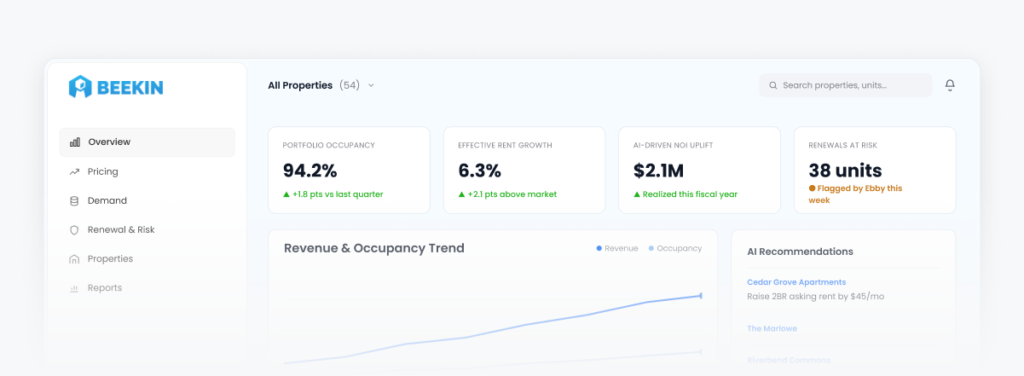
Task: Click the '$2.1M' value
Action: [658, 171]
